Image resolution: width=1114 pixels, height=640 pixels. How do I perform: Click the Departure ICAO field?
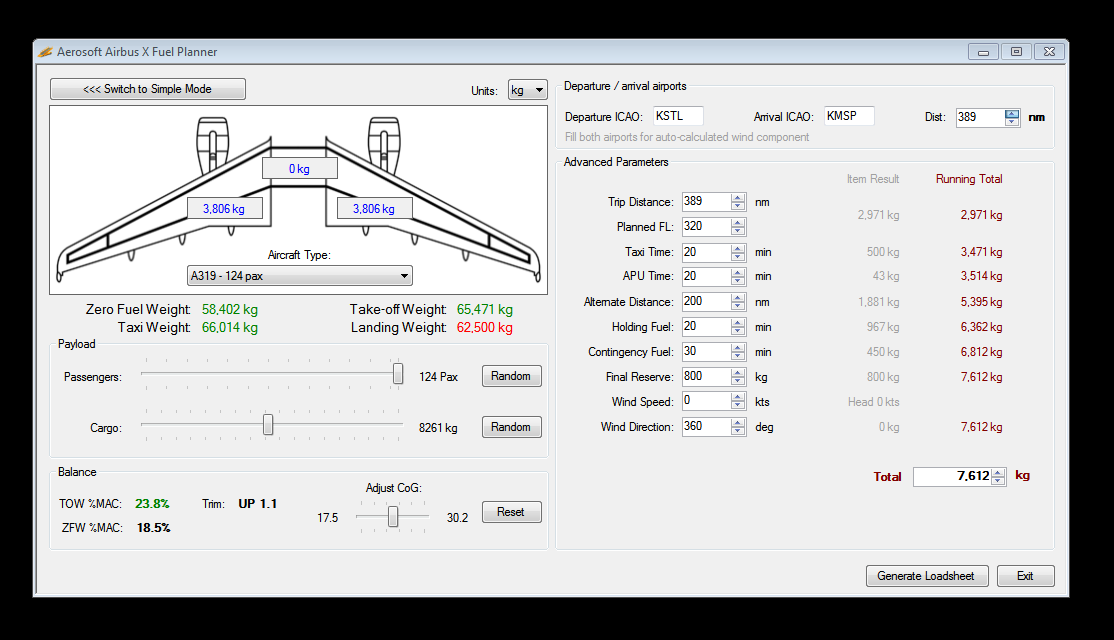678,116
